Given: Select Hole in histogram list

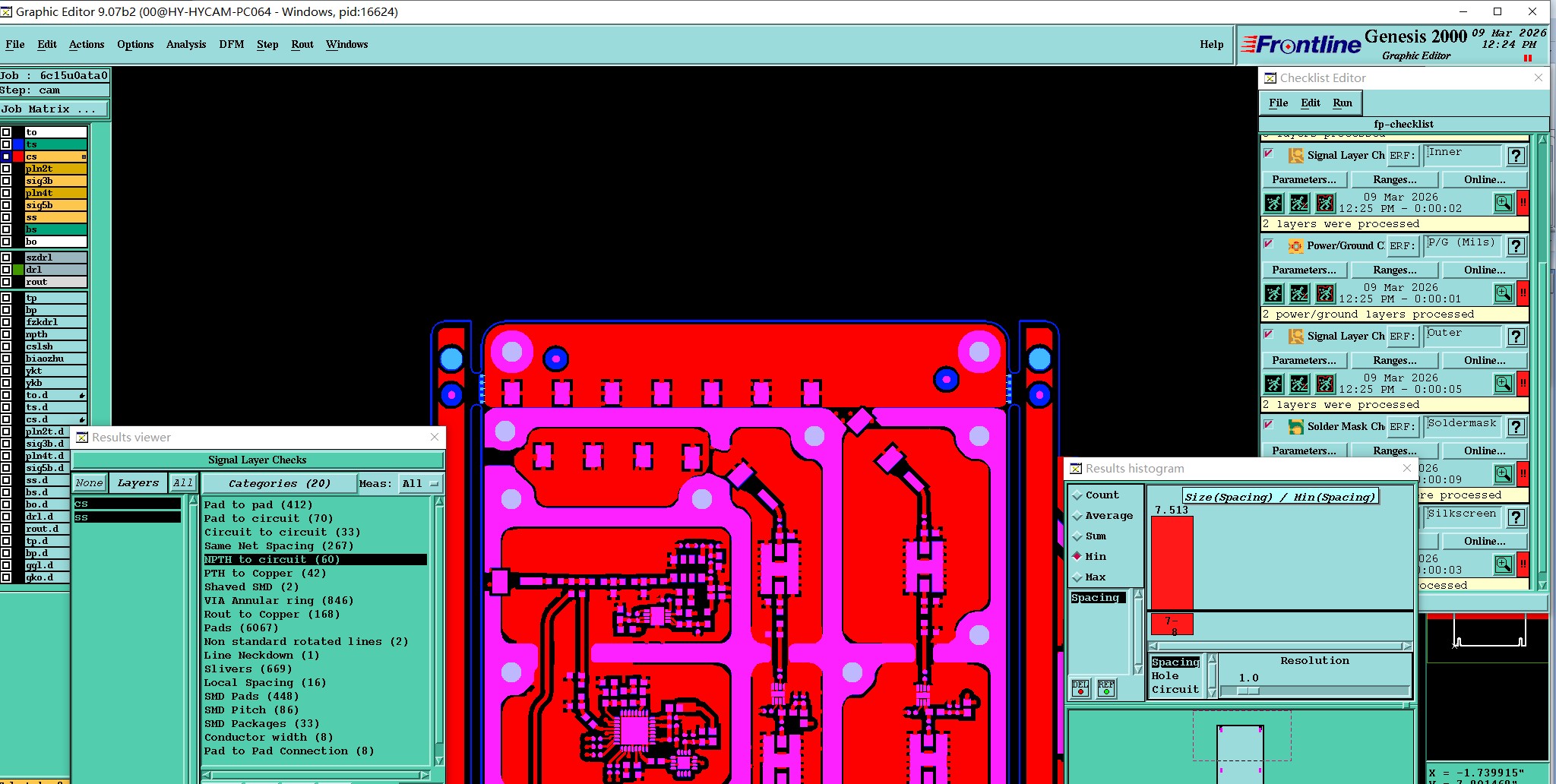Looking at the screenshot, I should (1165, 676).
